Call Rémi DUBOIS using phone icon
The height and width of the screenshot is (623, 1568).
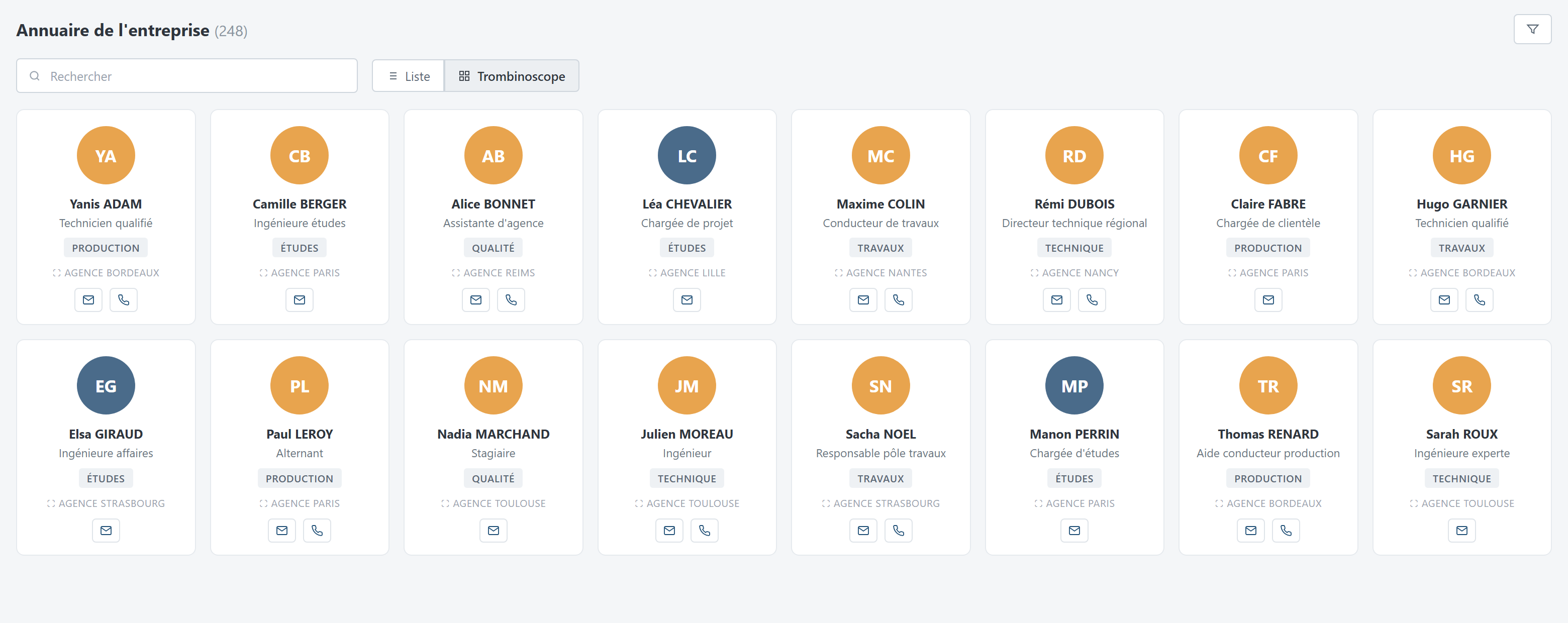point(1092,300)
